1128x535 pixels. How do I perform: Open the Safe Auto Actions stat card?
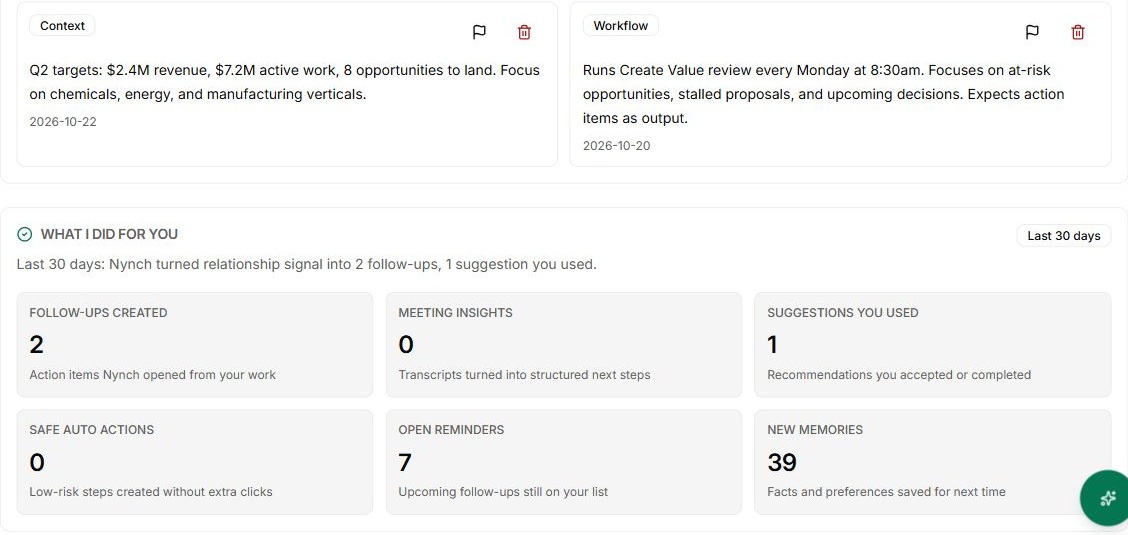click(195, 462)
